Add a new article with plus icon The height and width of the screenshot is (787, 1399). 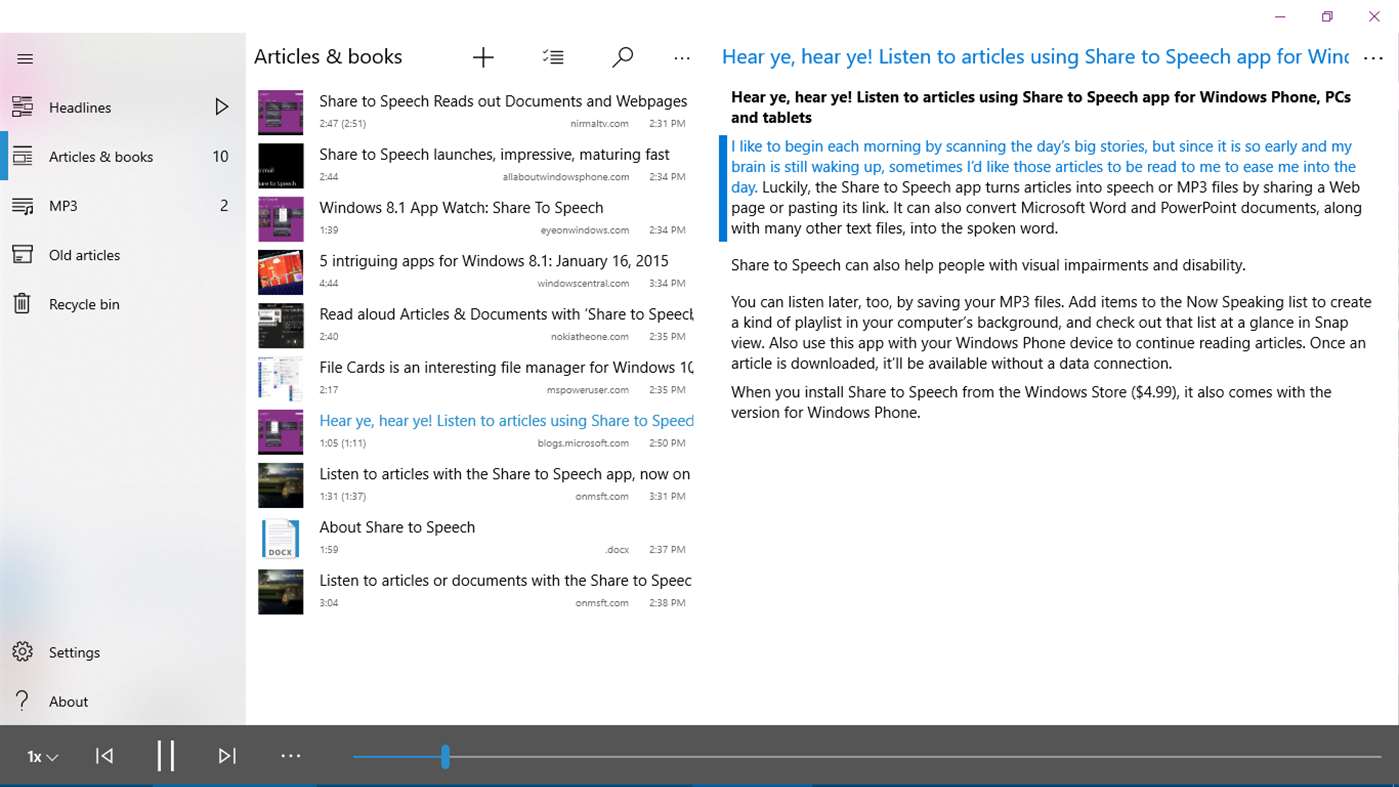click(483, 58)
